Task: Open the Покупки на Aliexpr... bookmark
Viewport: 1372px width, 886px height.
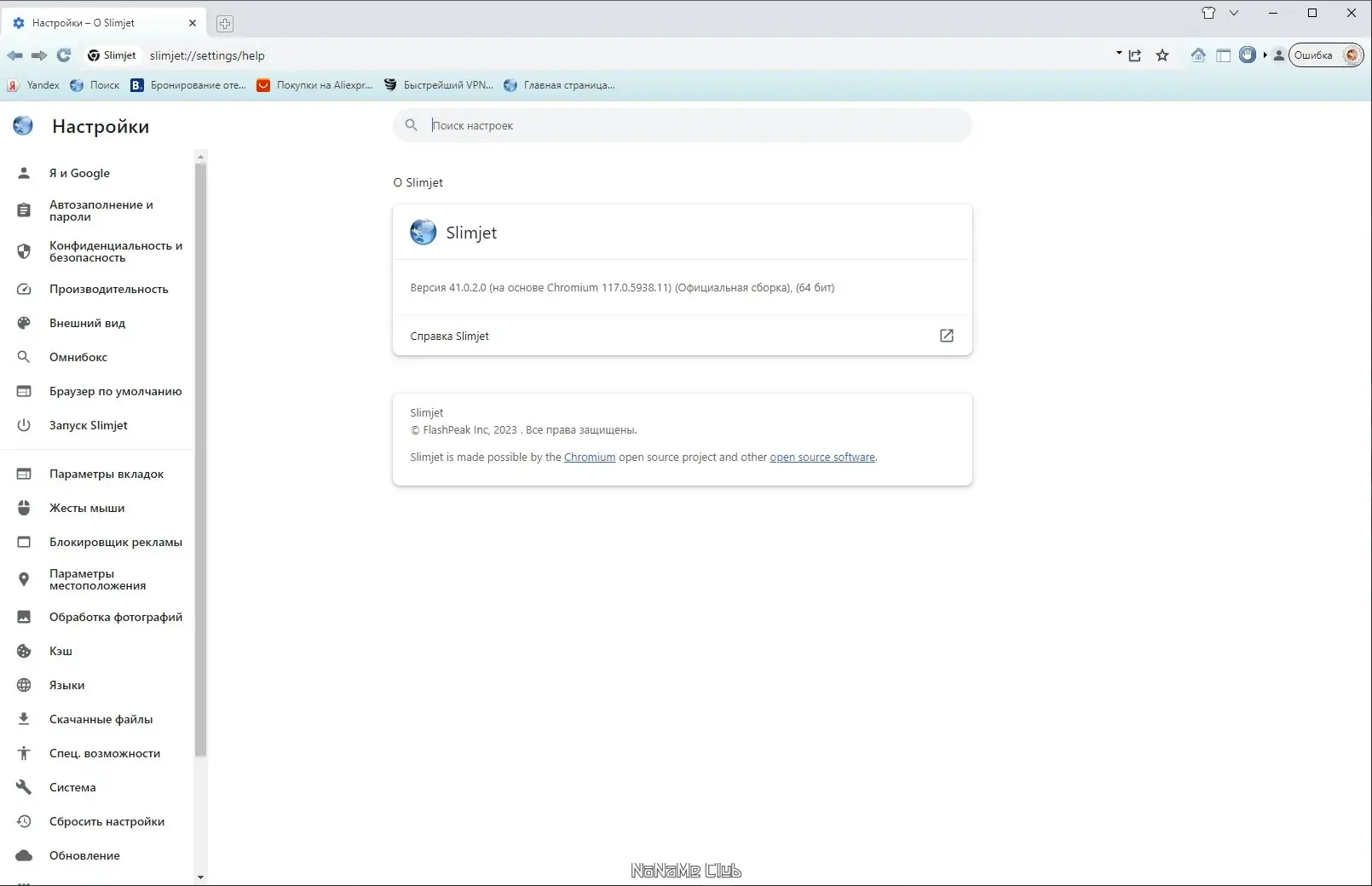Action: coord(314,85)
